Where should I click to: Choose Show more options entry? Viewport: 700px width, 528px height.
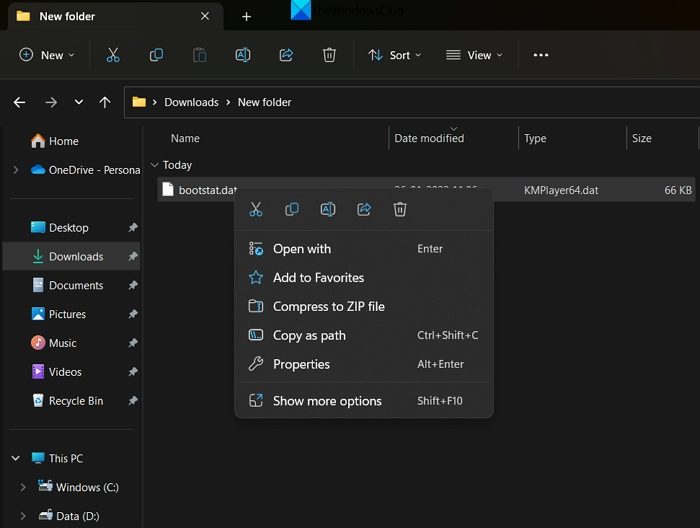(327, 401)
